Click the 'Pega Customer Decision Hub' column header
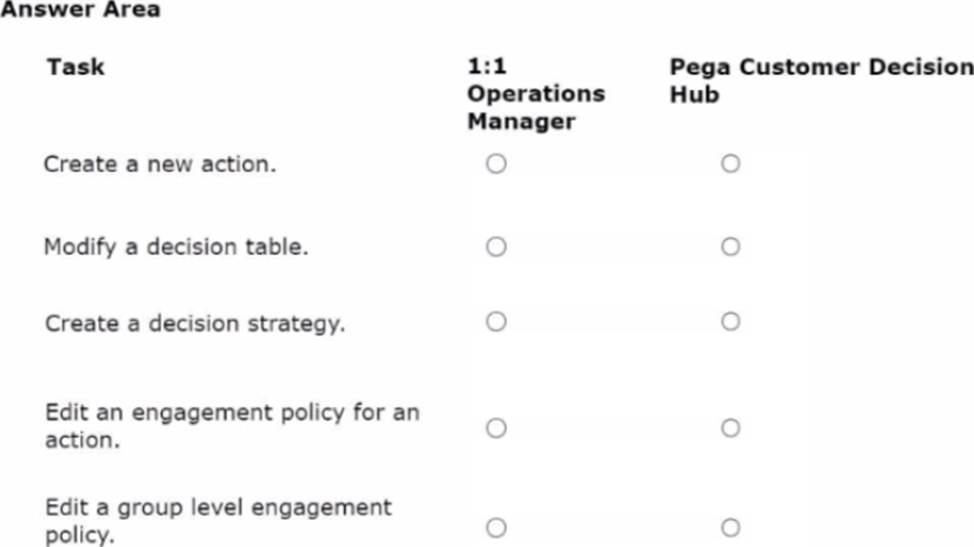Viewport: 974px width, 547px height. 820,80
